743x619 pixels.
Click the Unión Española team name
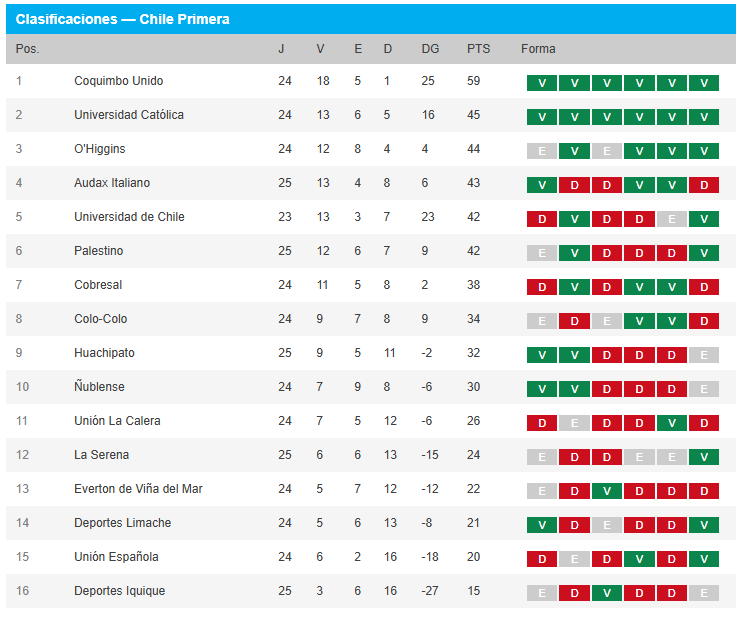(116, 557)
